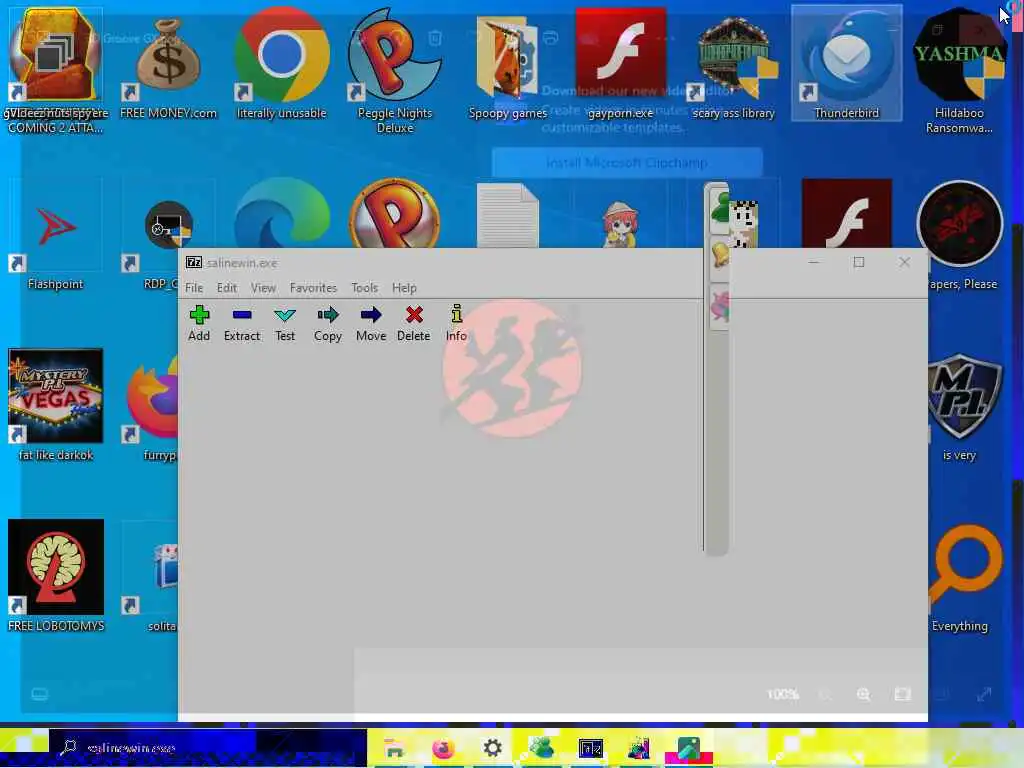Open the Help menu
The height and width of the screenshot is (768, 1024).
point(404,288)
